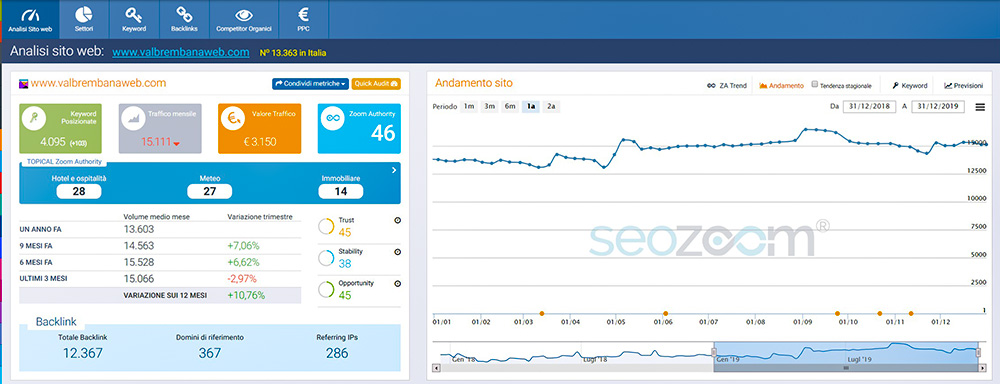Open the Analisi Sito web tab

click(29, 19)
